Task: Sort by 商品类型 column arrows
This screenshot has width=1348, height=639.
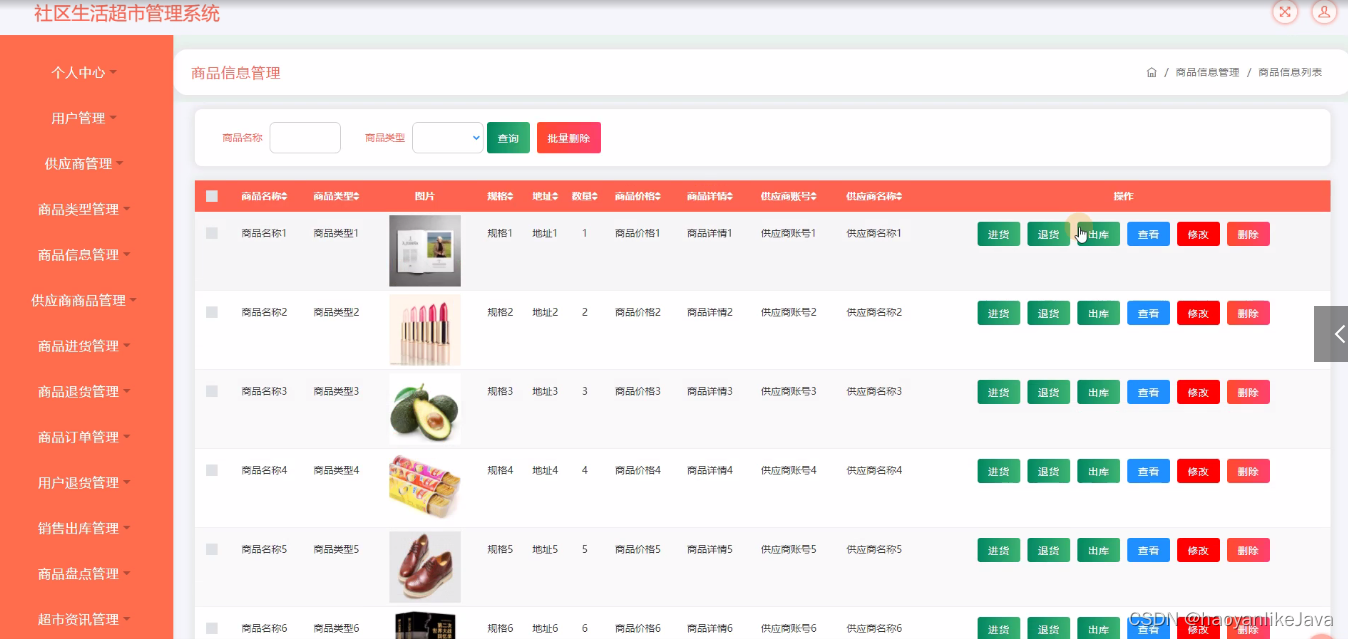Action: pos(357,197)
